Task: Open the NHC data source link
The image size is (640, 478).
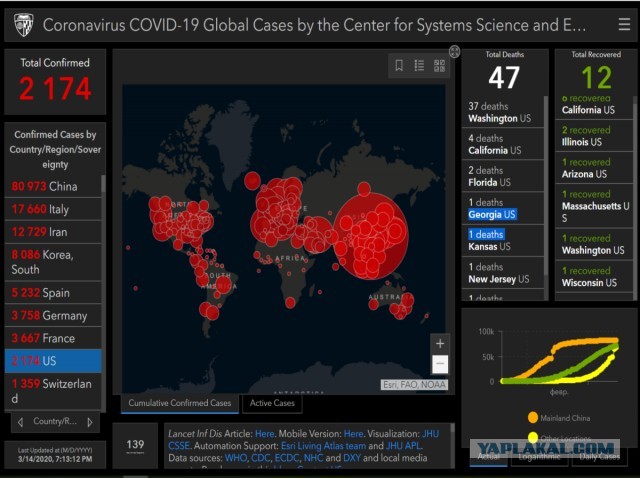Action: 313,458
